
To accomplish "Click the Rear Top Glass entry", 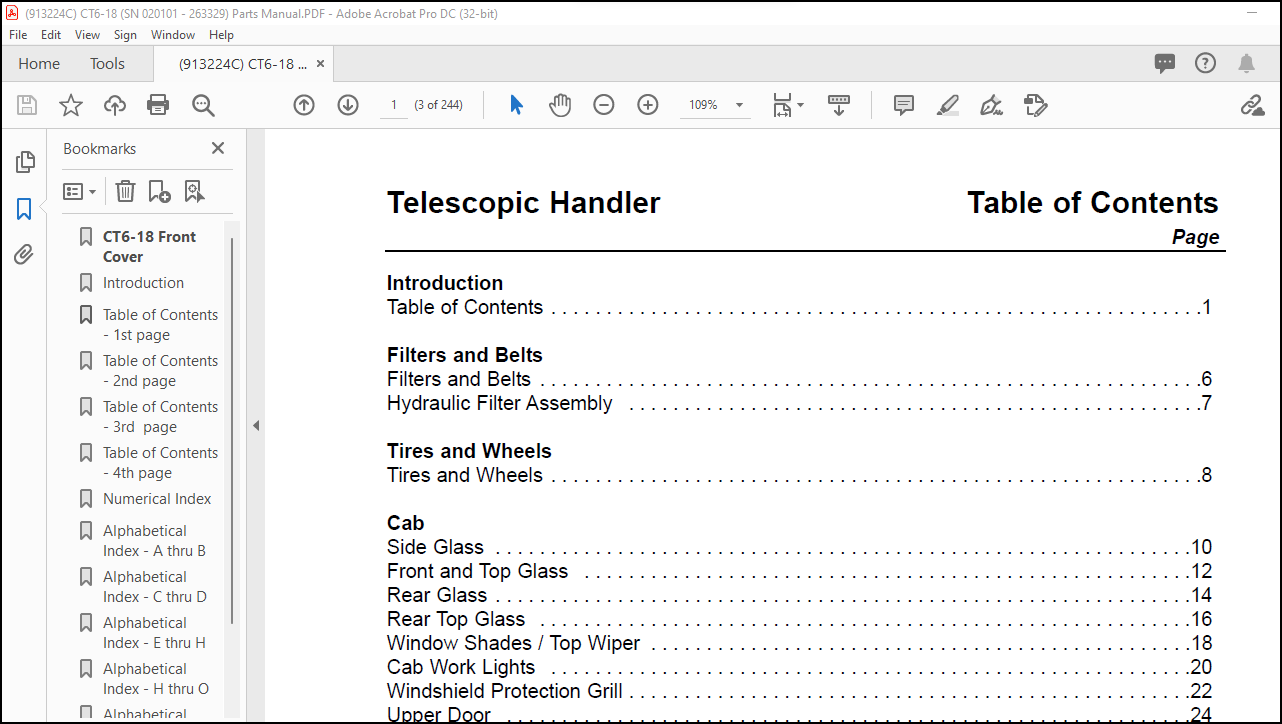I will [456, 619].
